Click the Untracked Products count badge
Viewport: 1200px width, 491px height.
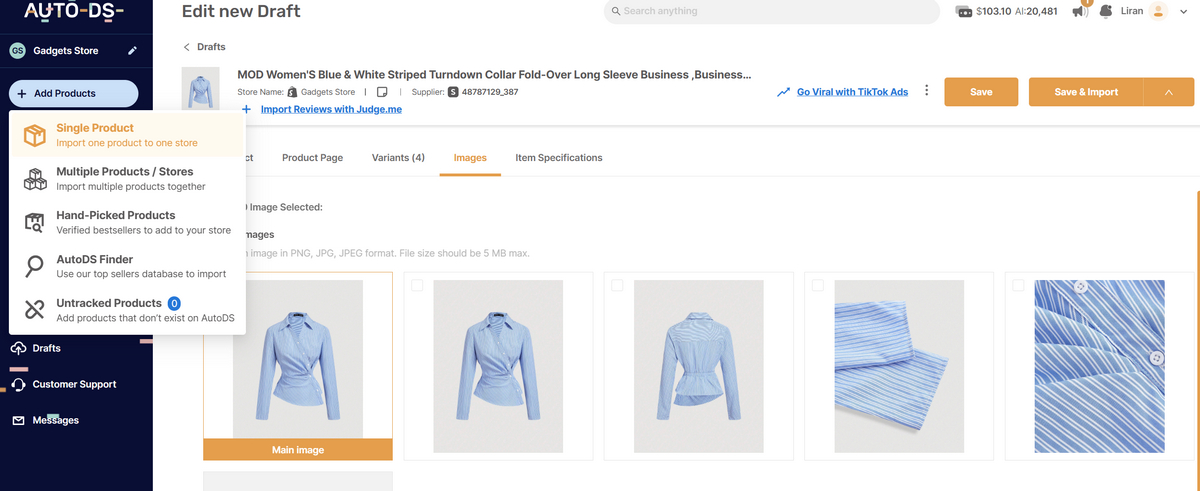174,303
